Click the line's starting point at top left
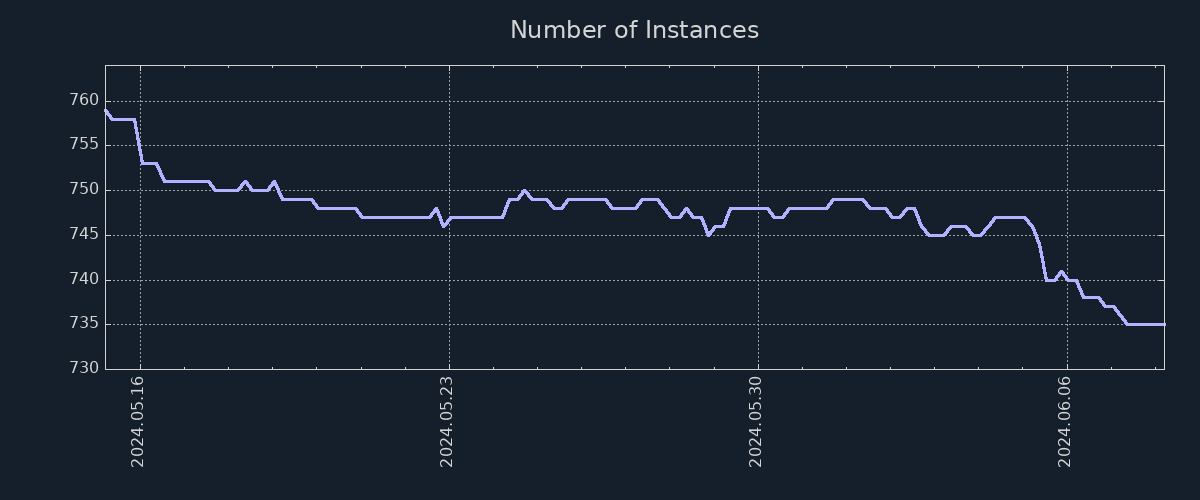The width and height of the screenshot is (1200, 500). point(106,110)
